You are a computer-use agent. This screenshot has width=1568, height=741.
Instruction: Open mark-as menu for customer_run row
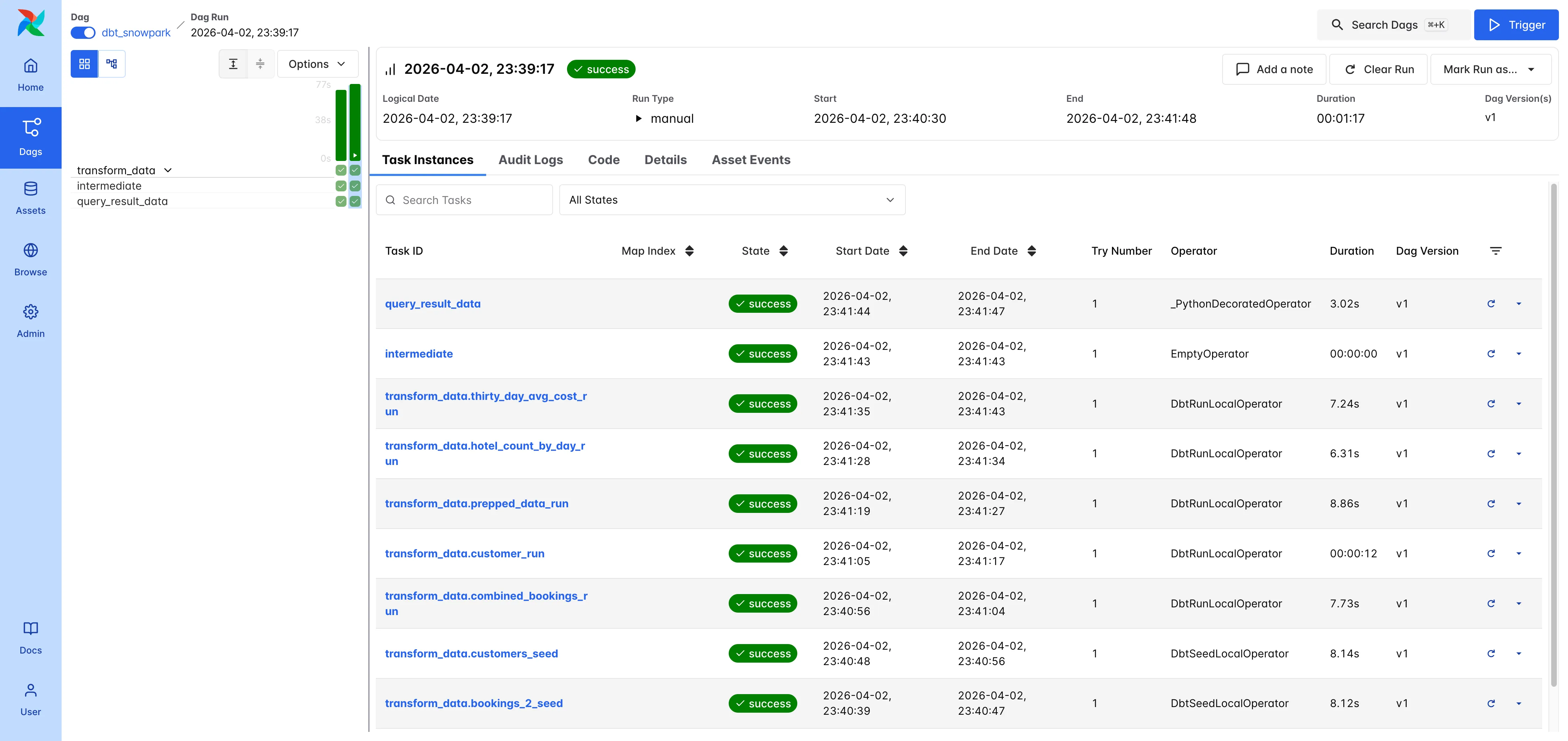[1519, 553]
